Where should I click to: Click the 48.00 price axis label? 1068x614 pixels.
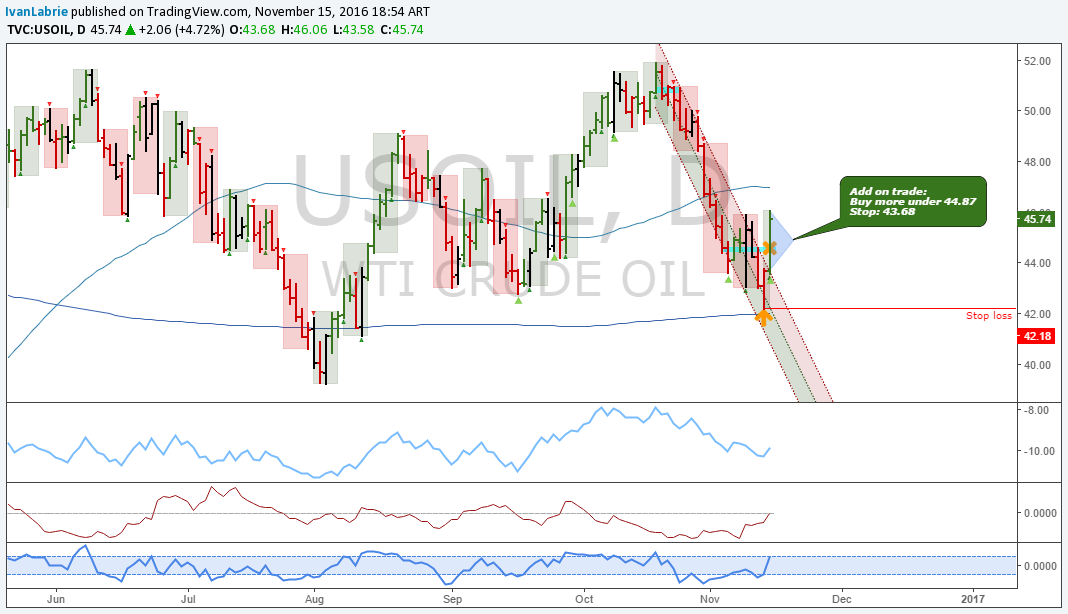[x=1037, y=162]
